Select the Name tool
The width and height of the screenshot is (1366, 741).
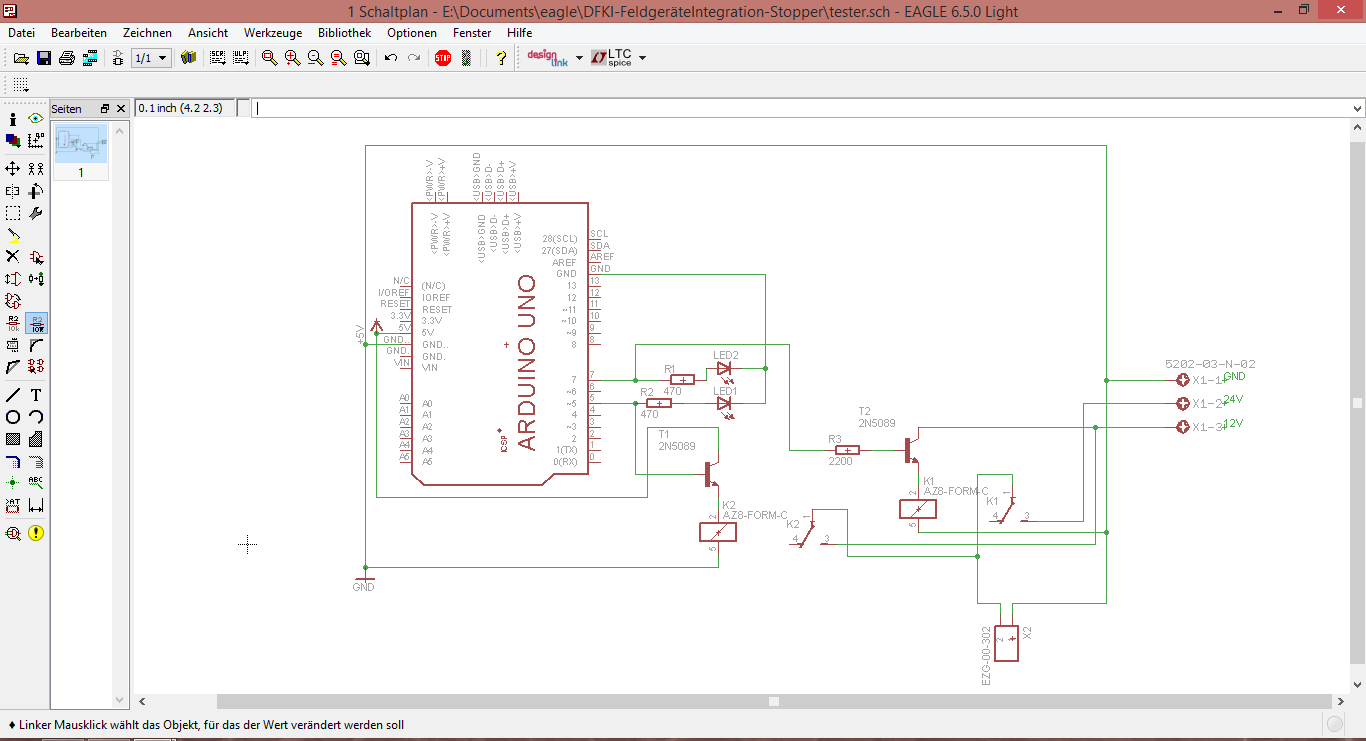13,323
